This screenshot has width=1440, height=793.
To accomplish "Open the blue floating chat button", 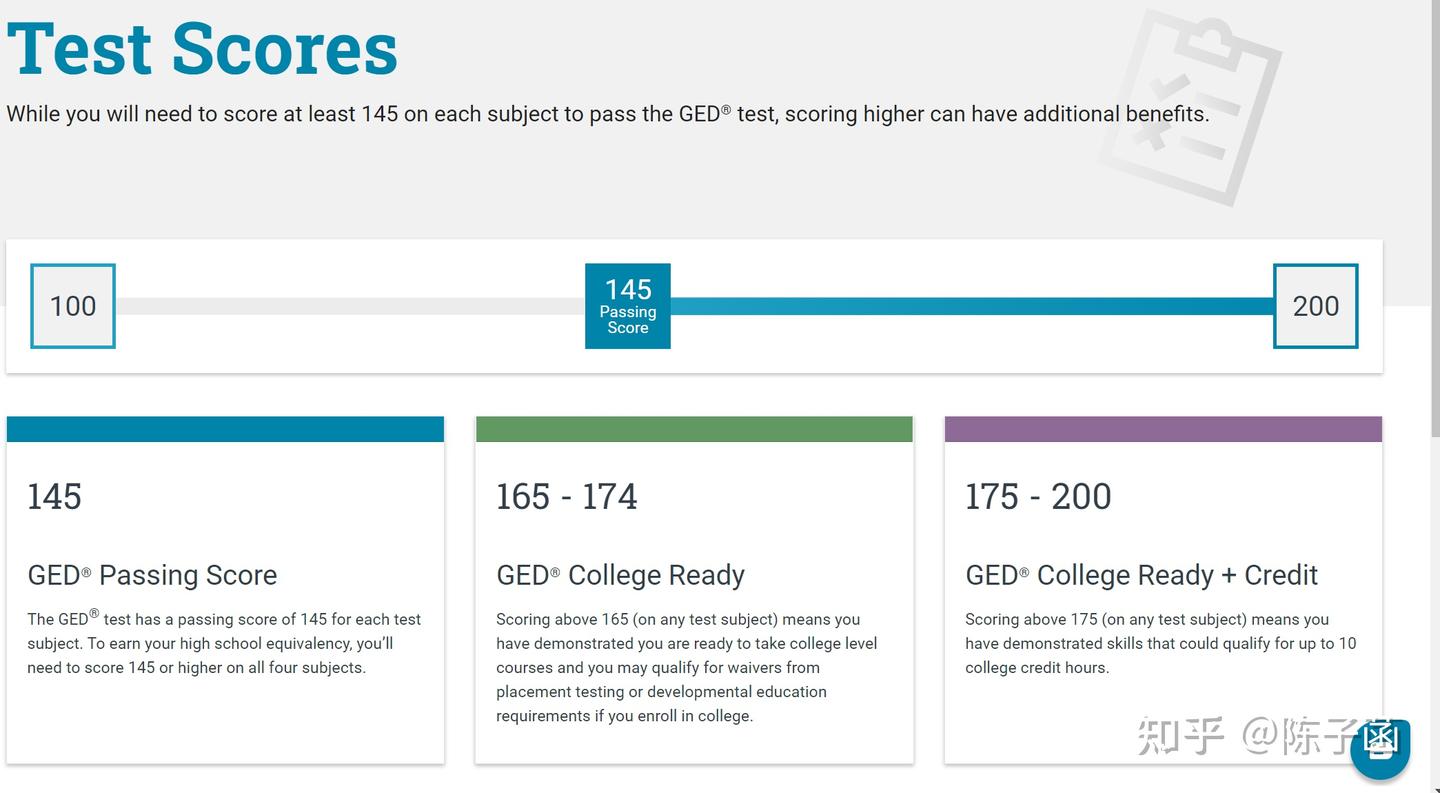I will pyautogui.click(x=1380, y=751).
